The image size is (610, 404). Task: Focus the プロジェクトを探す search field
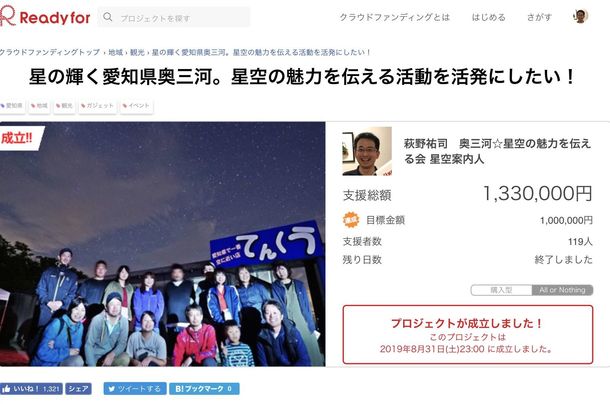click(x=174, y=17)
